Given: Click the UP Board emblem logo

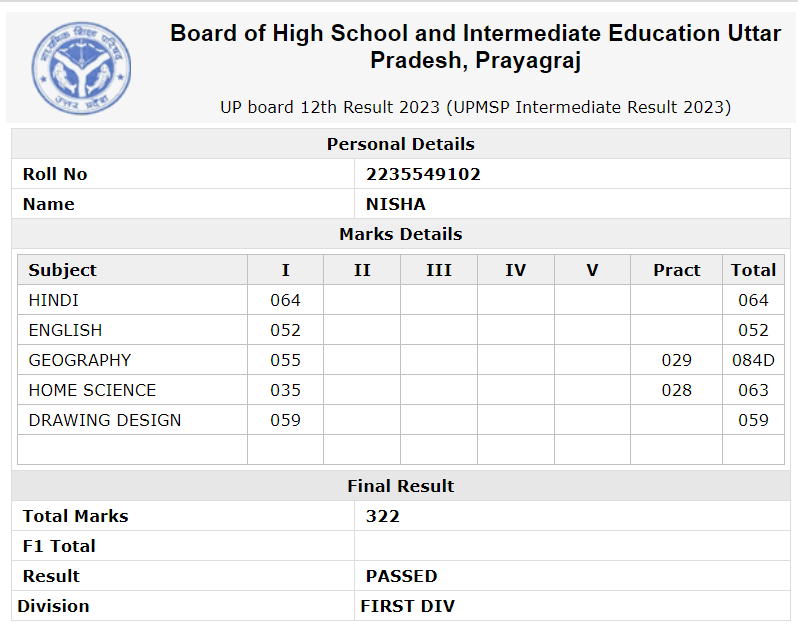Looking at the screenshot, I should [x=81, y=68].
